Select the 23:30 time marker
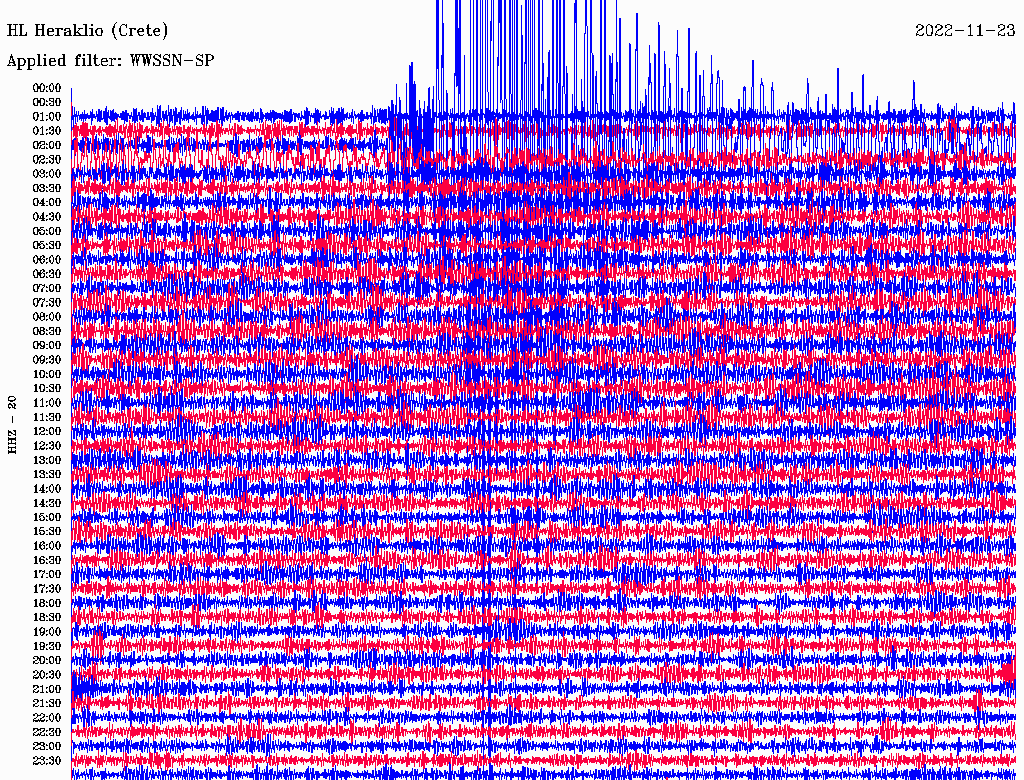Viewport: 1024px width, 780px height. [47, 761]
